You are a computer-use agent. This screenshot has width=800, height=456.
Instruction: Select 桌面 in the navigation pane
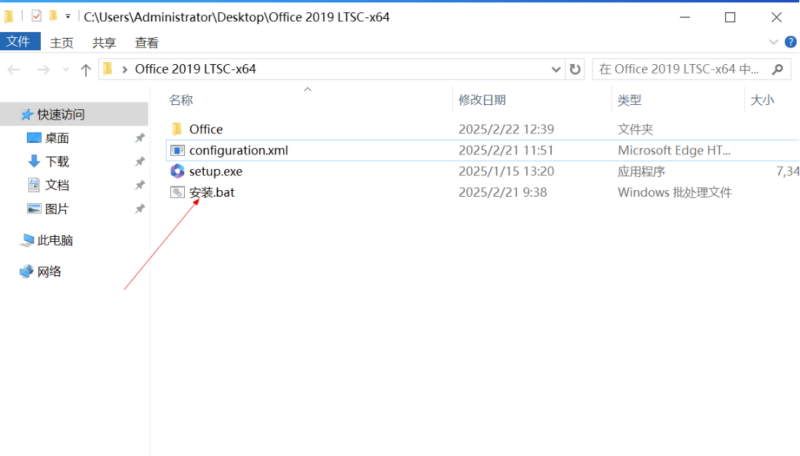pyautogui.click(x=57, y=138)
